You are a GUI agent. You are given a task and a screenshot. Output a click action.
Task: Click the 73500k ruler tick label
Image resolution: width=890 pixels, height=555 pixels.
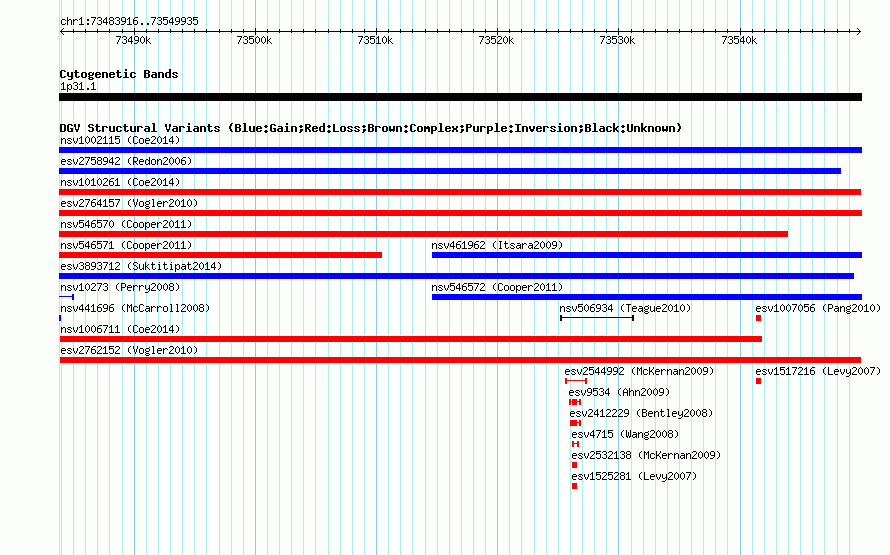coord(254,40)
